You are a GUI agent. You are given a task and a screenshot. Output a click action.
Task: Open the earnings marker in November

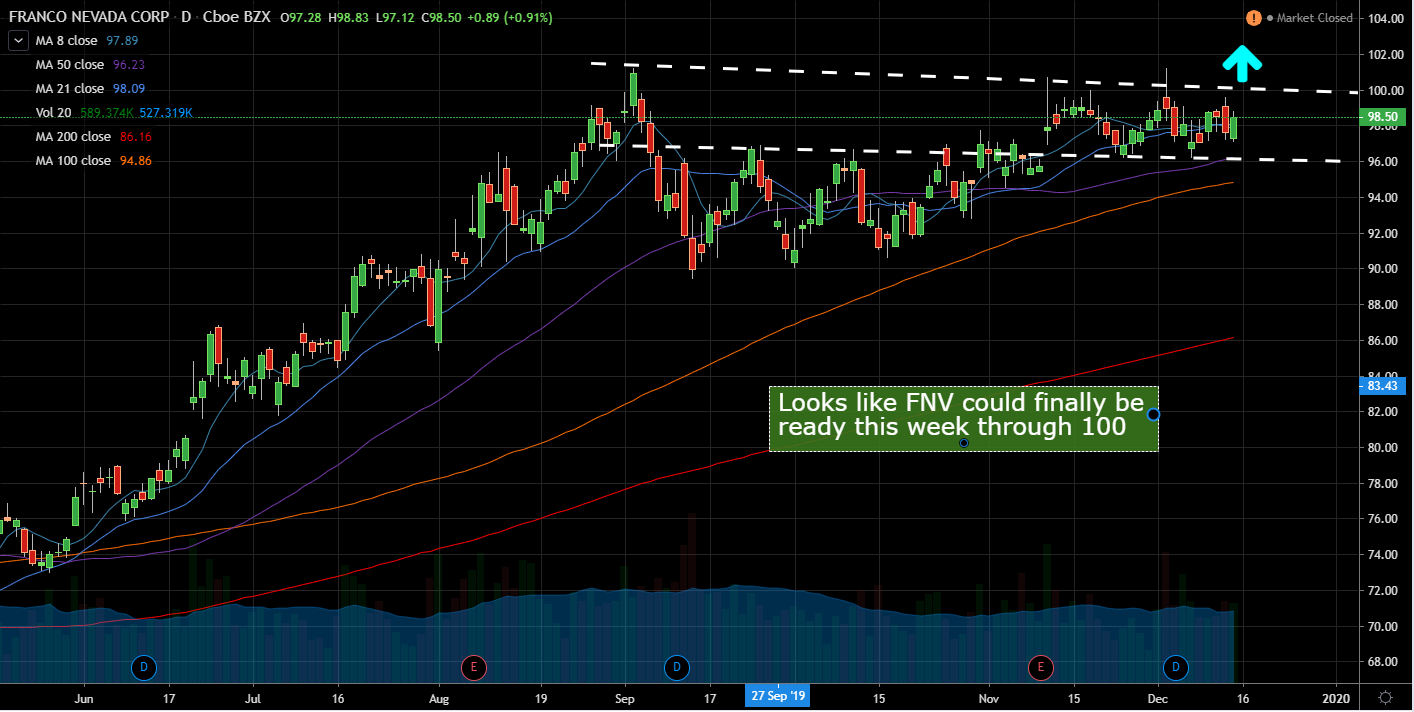[x=1041, y=667]
